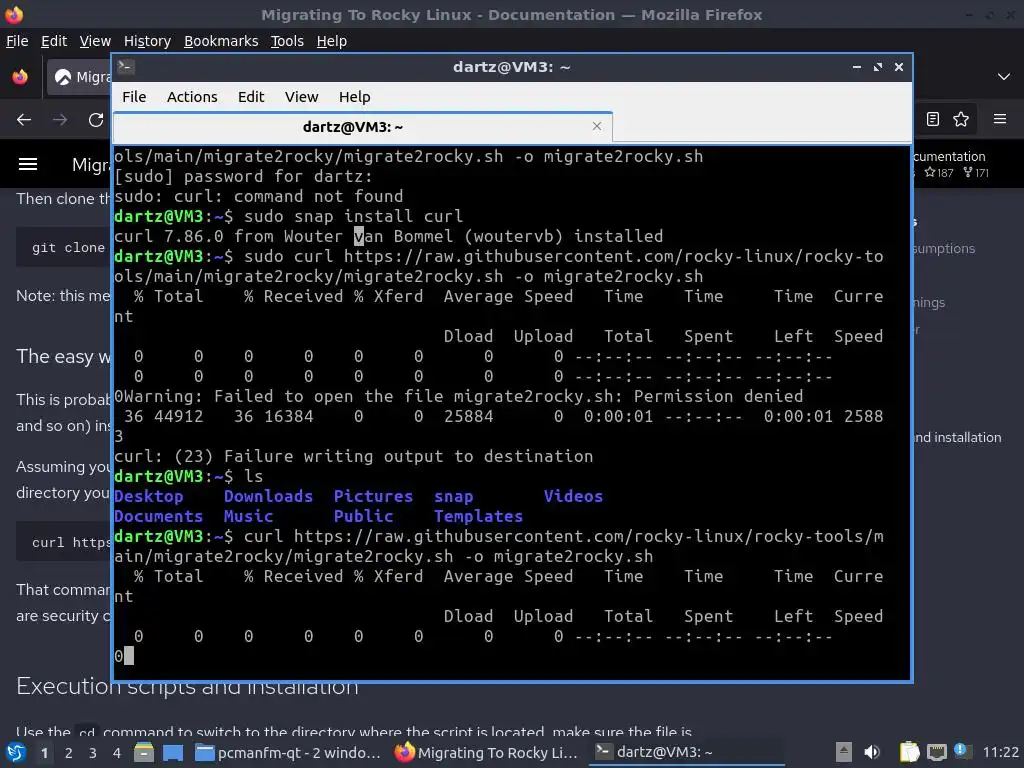Click the Pictures folder name in terminal
Screen dimensions: 1024x768
(373, 496)
